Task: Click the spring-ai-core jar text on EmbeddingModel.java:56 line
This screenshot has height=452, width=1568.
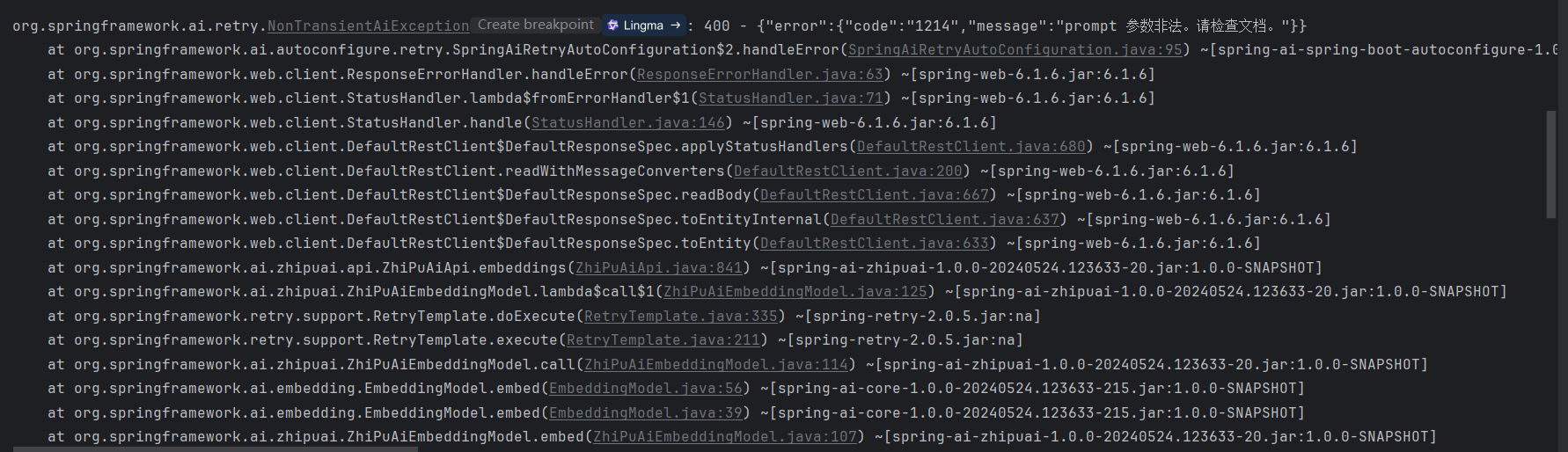Action: click(1033, 389)
